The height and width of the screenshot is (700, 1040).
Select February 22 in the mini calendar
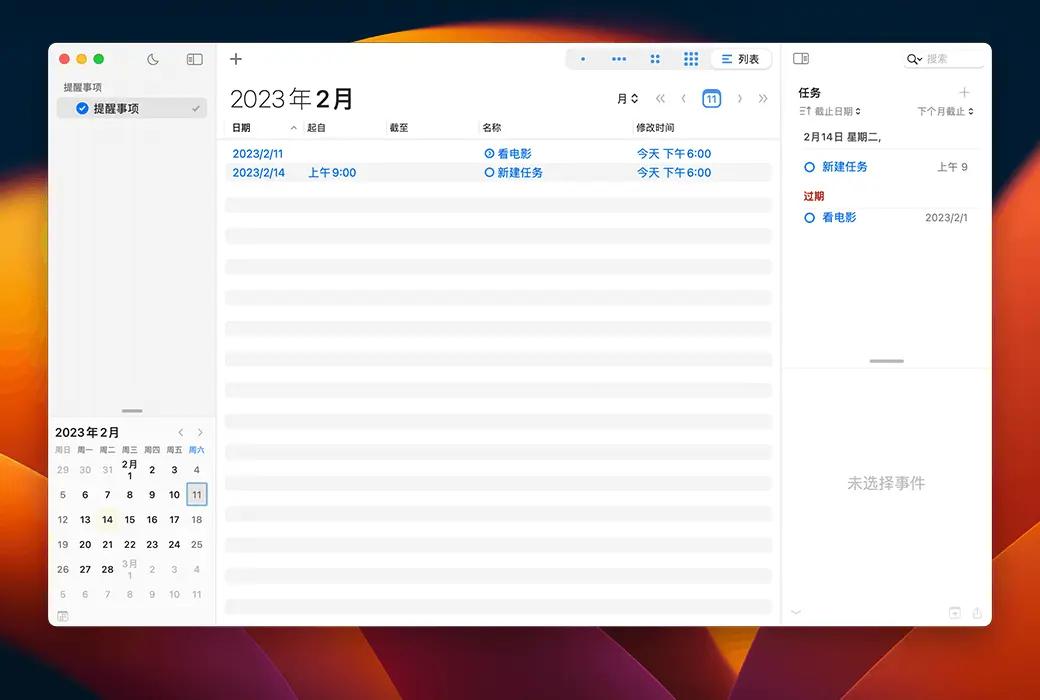130,544
